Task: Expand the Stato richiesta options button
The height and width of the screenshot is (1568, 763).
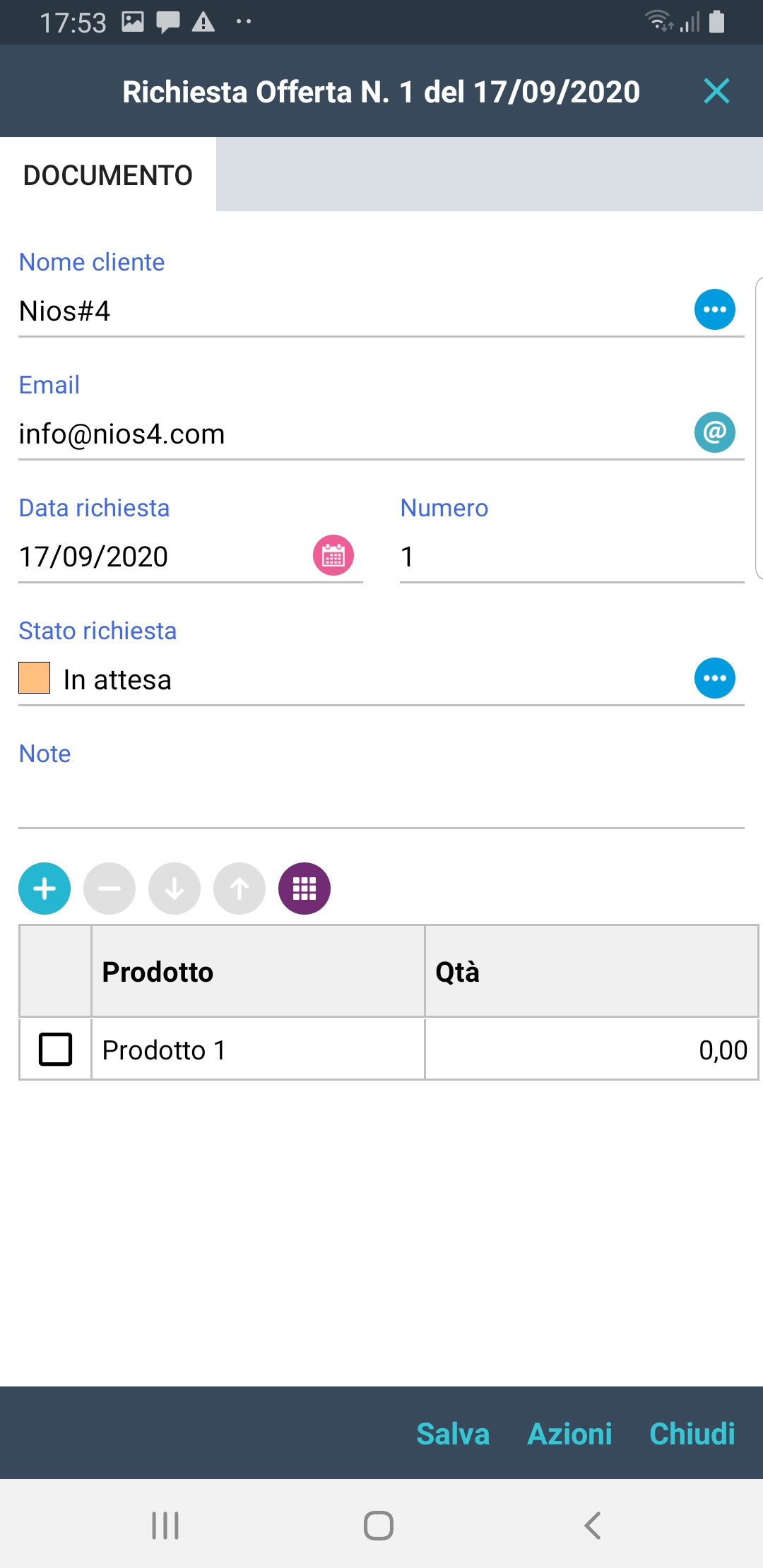Action: point(715,678)
